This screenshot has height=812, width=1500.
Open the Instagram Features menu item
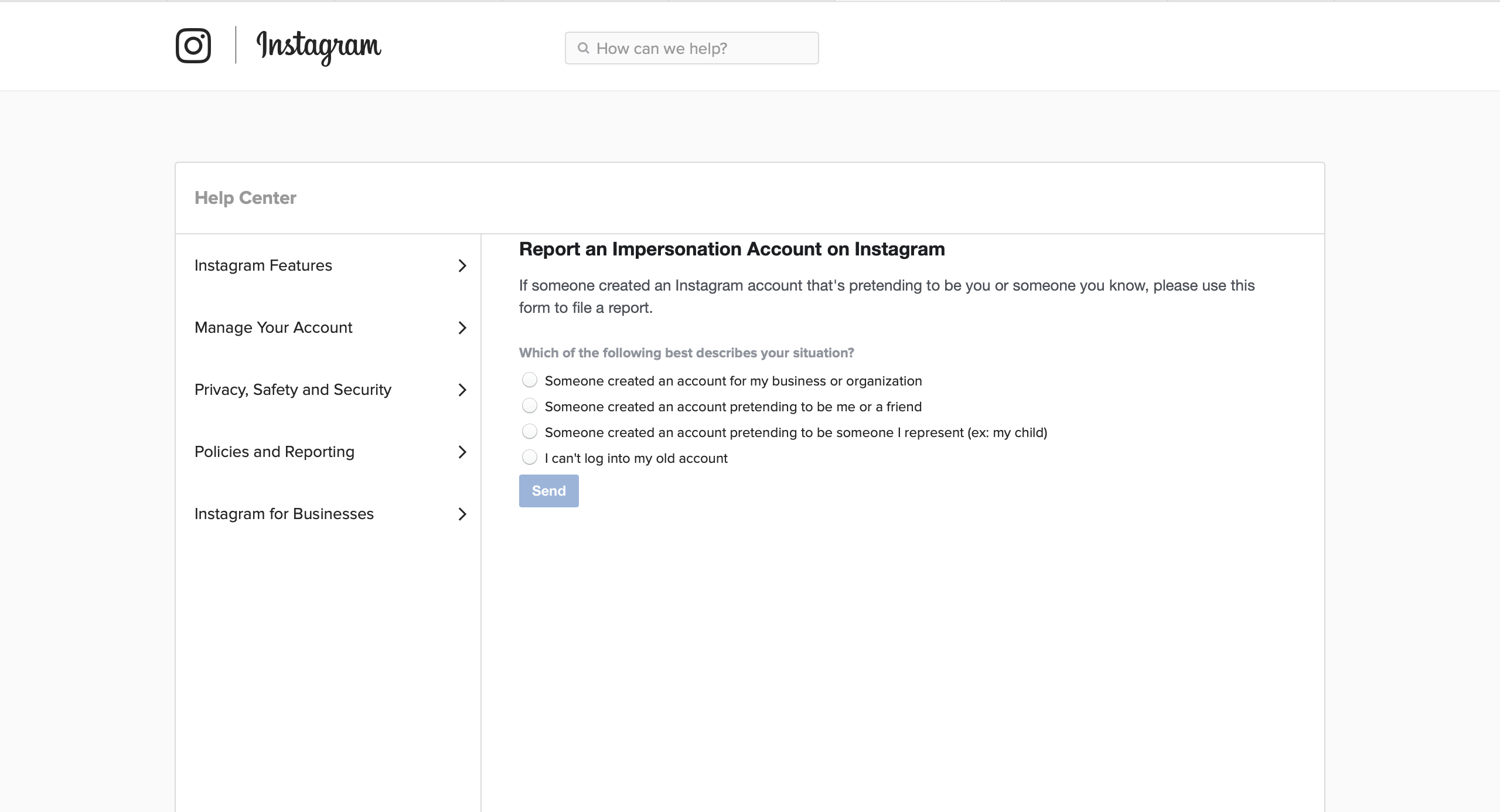263,266
